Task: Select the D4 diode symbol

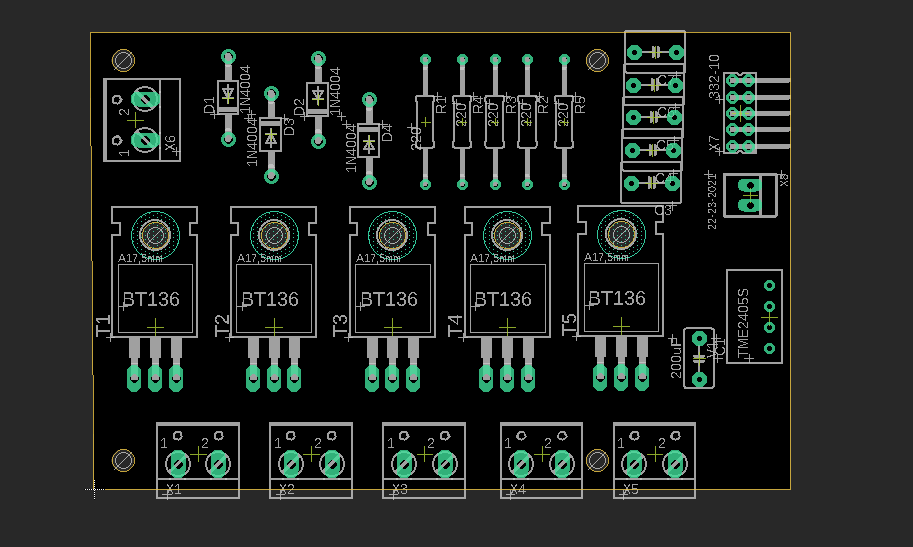Action: tap(369, 143)
